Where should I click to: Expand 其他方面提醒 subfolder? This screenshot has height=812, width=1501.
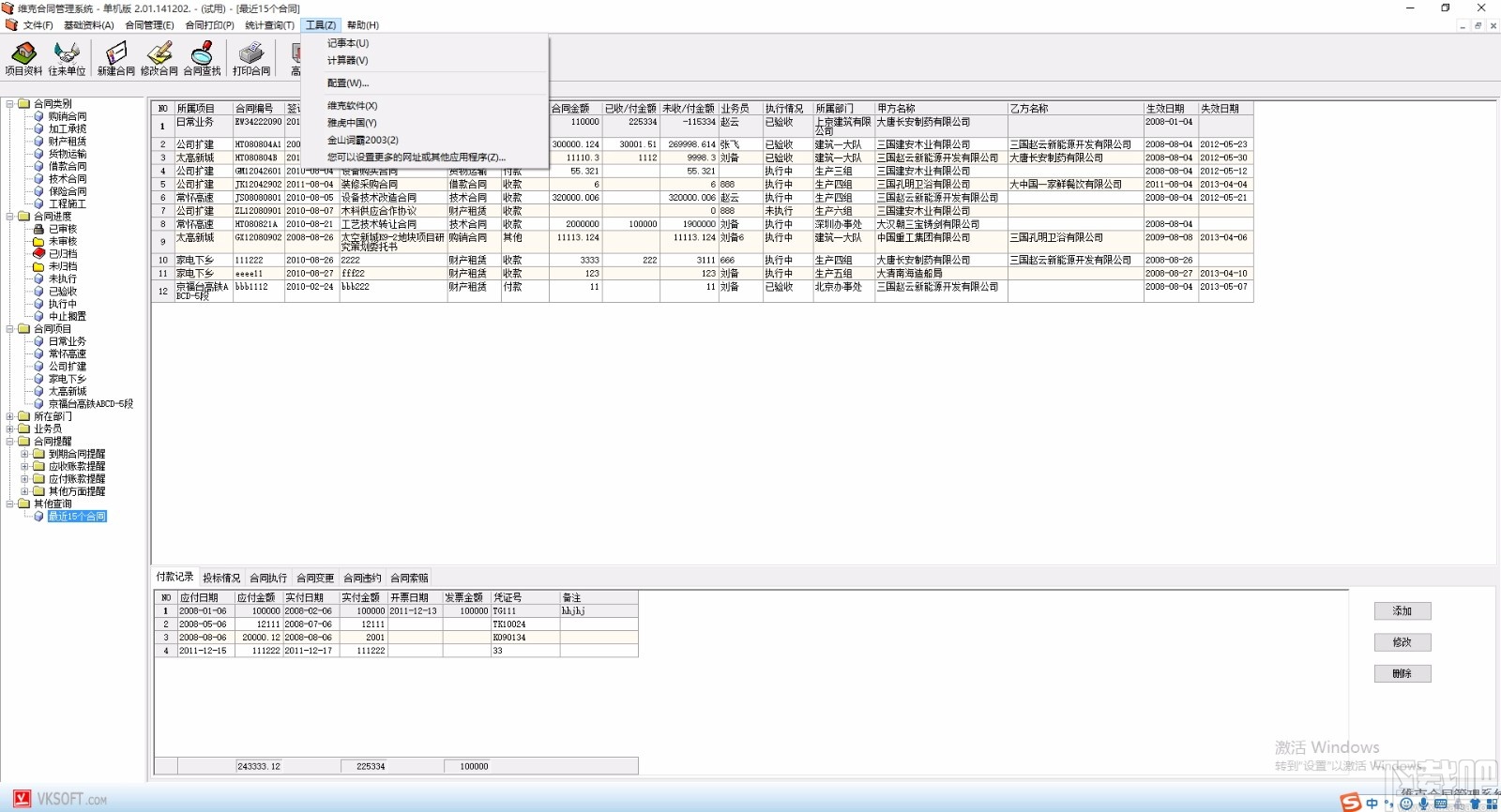pos(25,491)
